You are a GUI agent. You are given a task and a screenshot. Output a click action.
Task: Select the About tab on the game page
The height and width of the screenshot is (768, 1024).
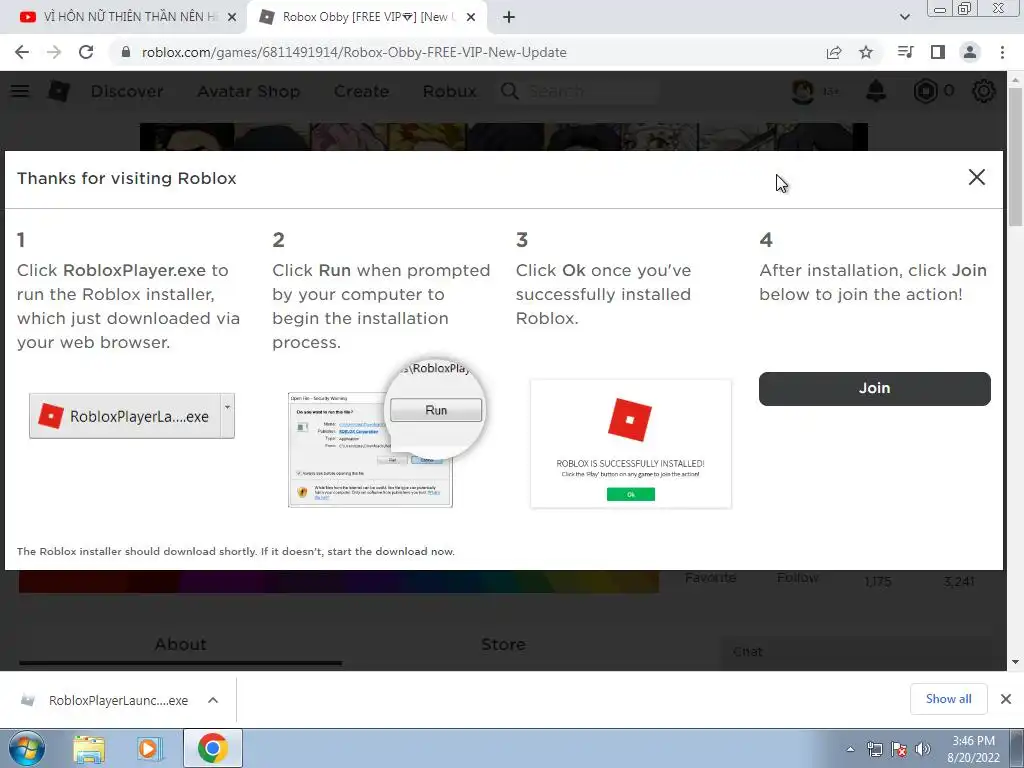click(180, 645)
